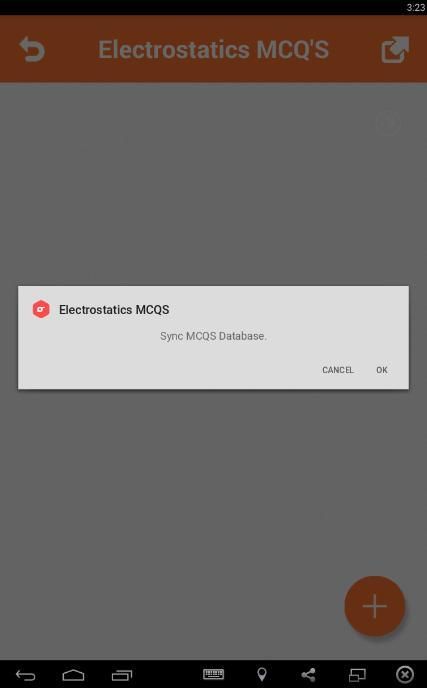Click the Sync MCQS Database message text
Image resolution: width=427 pixels, height=688 pixels.
pyautogui.click(x=213, y=336)
